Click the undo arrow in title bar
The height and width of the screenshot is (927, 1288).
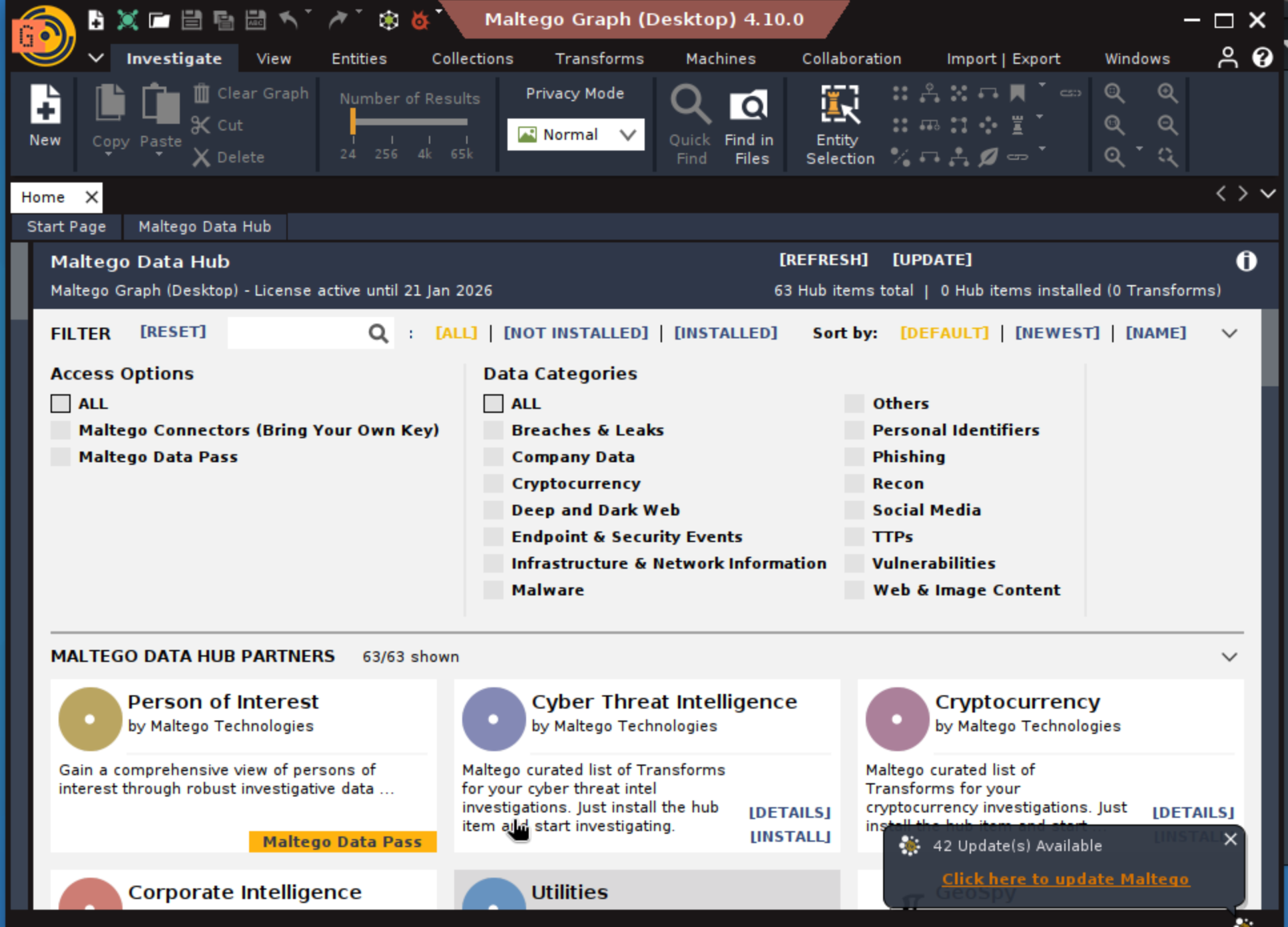(288, 19)
